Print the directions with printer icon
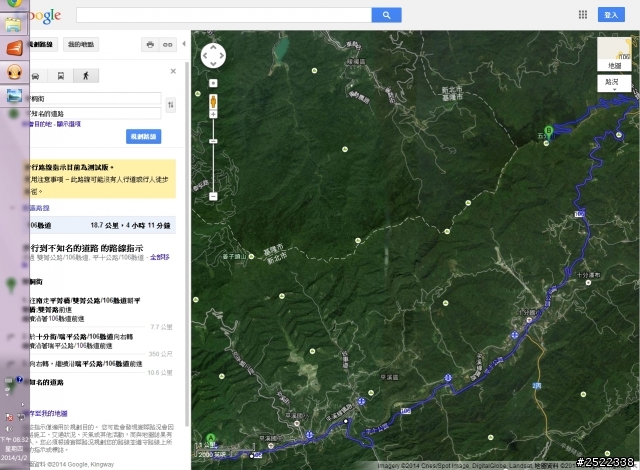 (x=150, y=44)
